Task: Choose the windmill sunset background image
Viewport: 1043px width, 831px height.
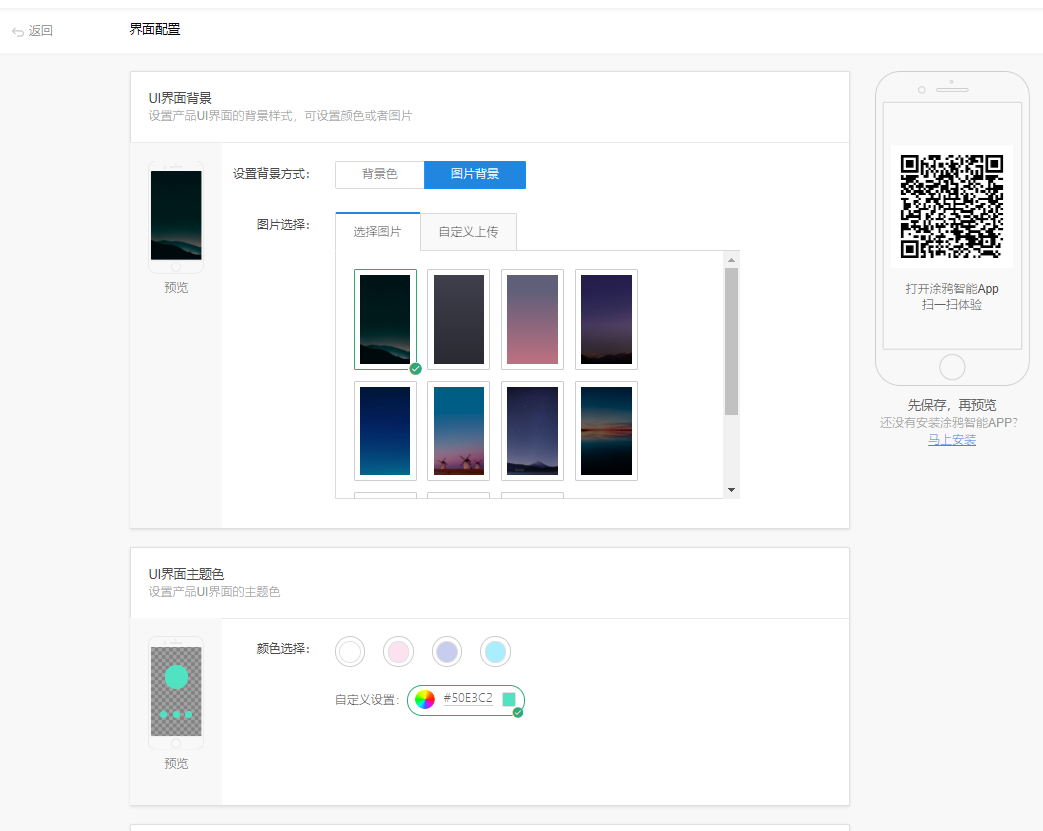Action: pyautogui.click(x=458, y=431)
